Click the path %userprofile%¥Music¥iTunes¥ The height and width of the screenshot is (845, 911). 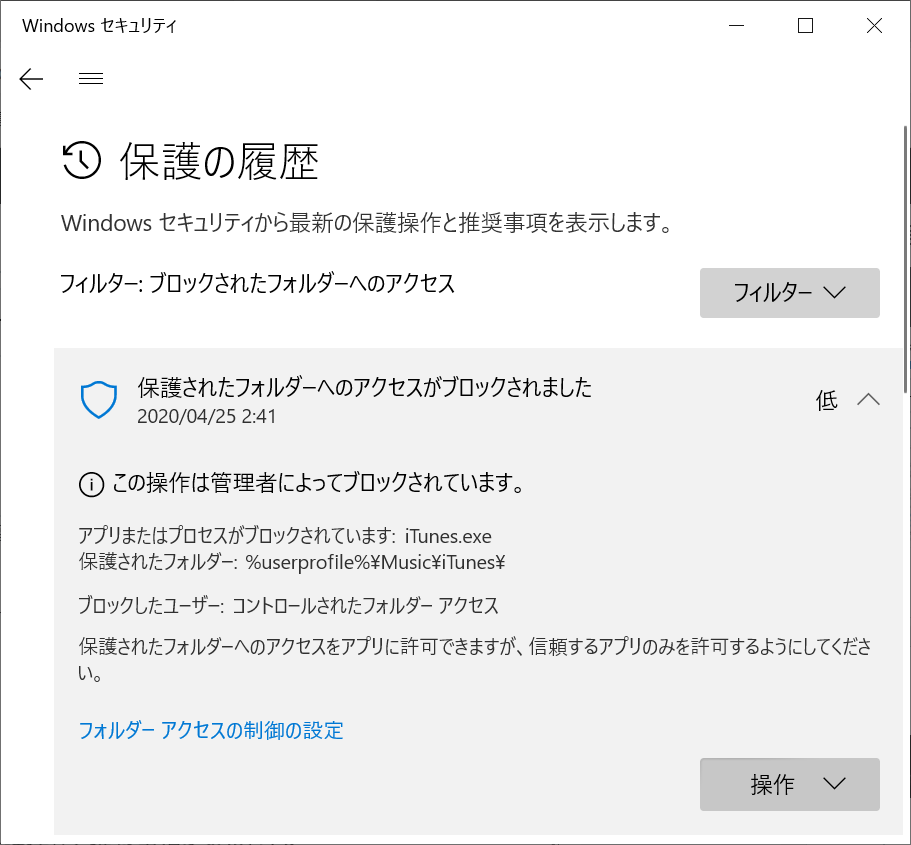(x=375, y=563)
